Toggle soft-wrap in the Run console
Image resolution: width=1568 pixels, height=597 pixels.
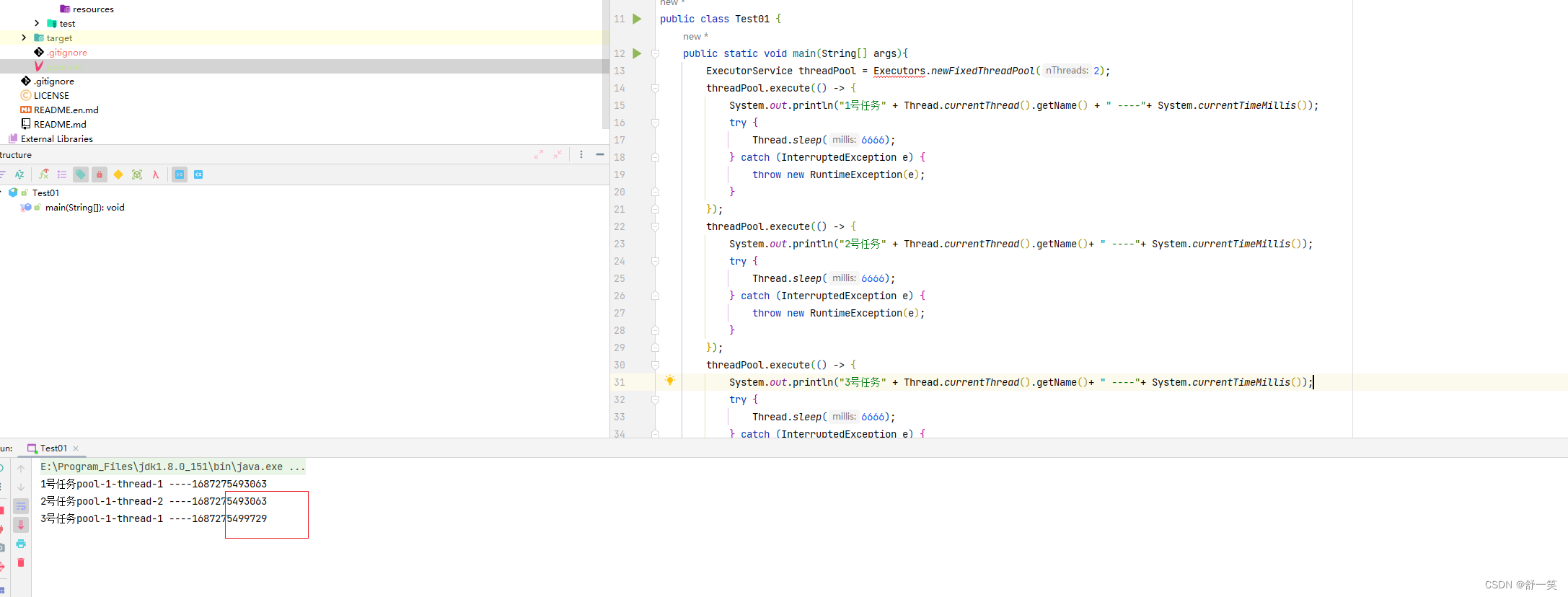point(21,506)
